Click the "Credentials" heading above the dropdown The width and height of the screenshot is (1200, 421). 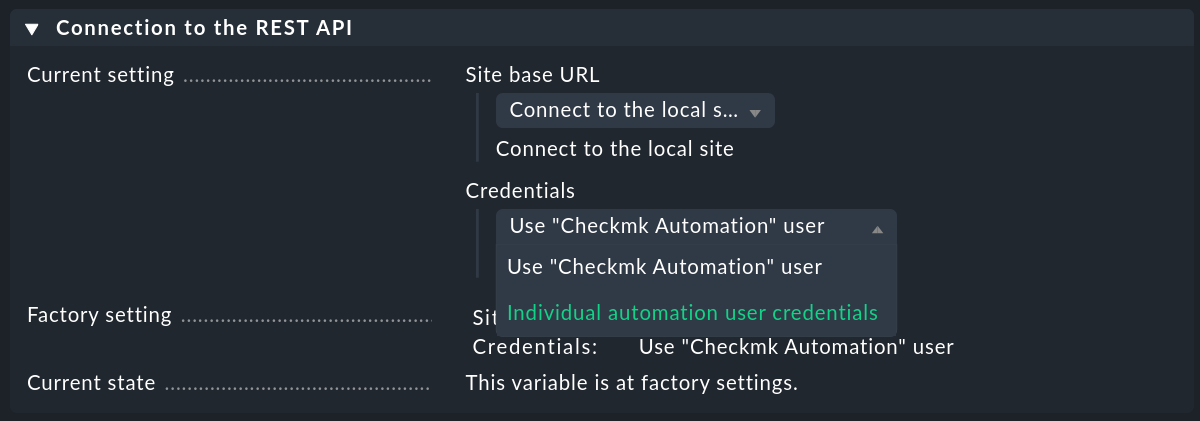click(520, 190)
